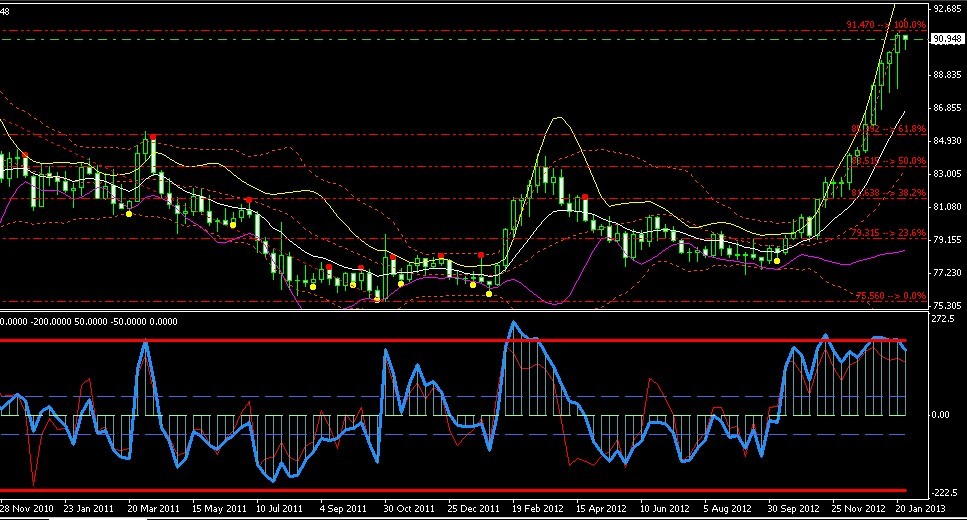Screen dimensions: 967x520
Task: Click the 81.080 price axis value
Action: (x=948, y=207)
